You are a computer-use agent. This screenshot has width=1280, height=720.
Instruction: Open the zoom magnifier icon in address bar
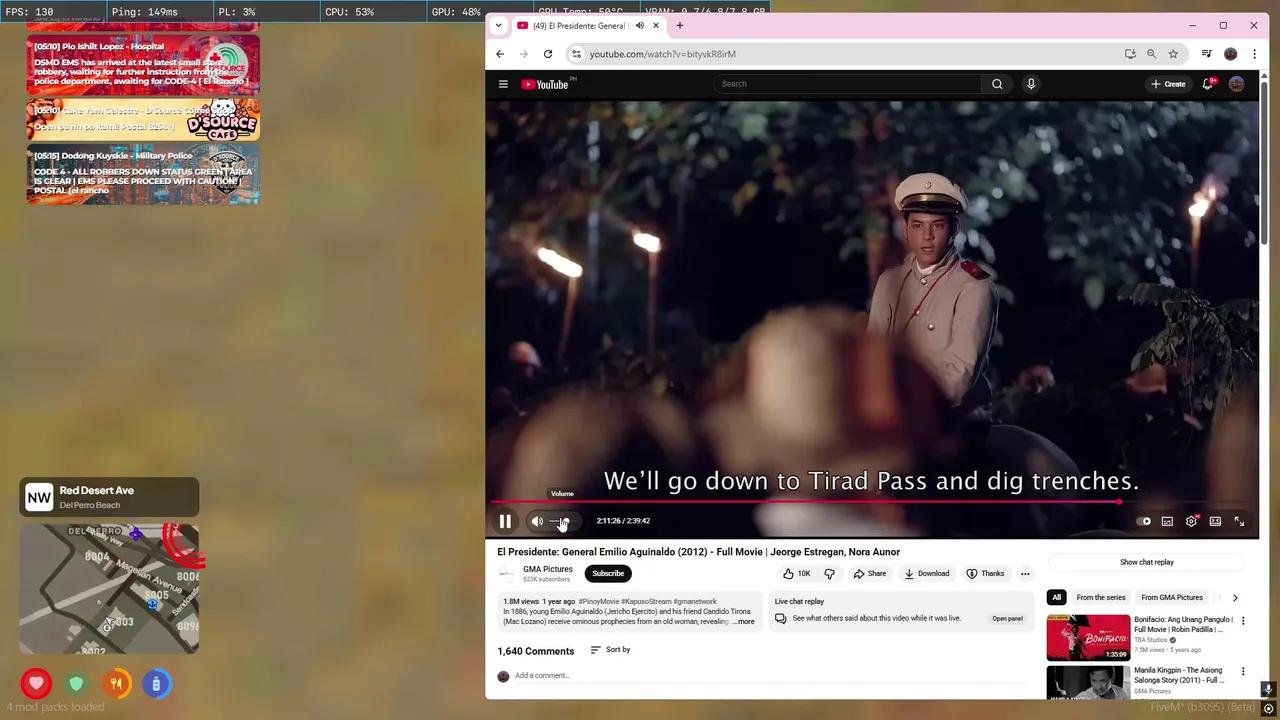(x=1151, y=54)
